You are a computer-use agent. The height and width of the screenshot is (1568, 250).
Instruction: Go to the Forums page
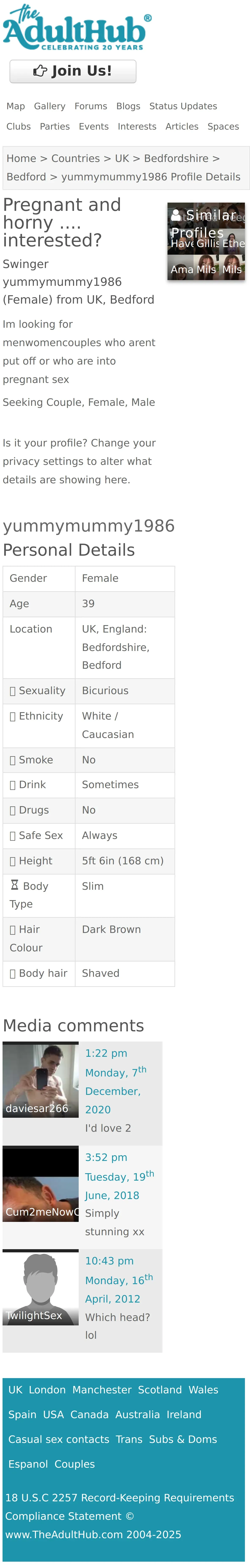(91, 106)
